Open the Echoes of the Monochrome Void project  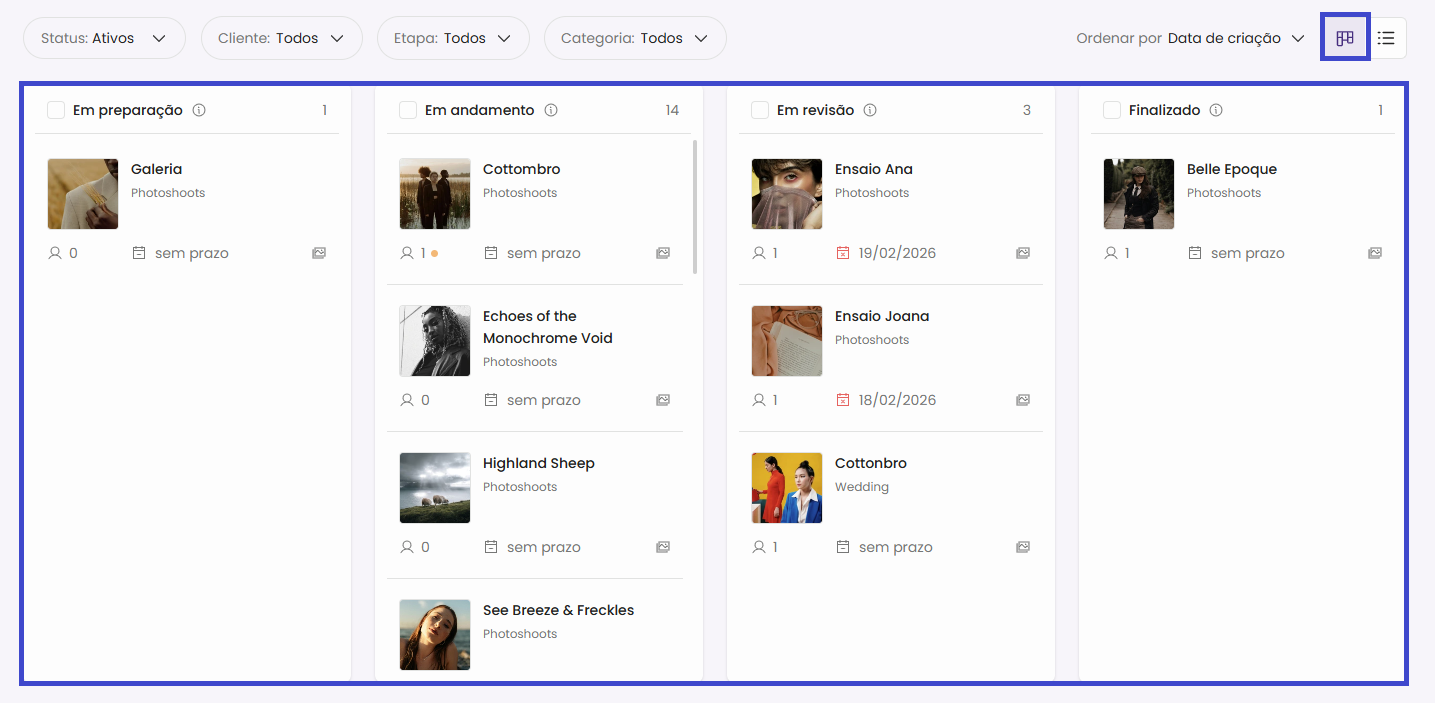547,327
